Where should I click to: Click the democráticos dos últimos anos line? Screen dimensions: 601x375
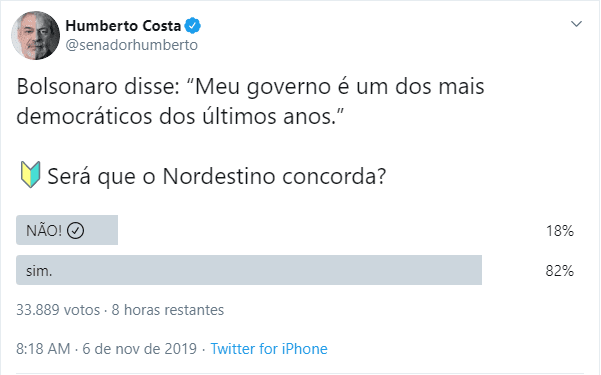[x=180, y=116]
